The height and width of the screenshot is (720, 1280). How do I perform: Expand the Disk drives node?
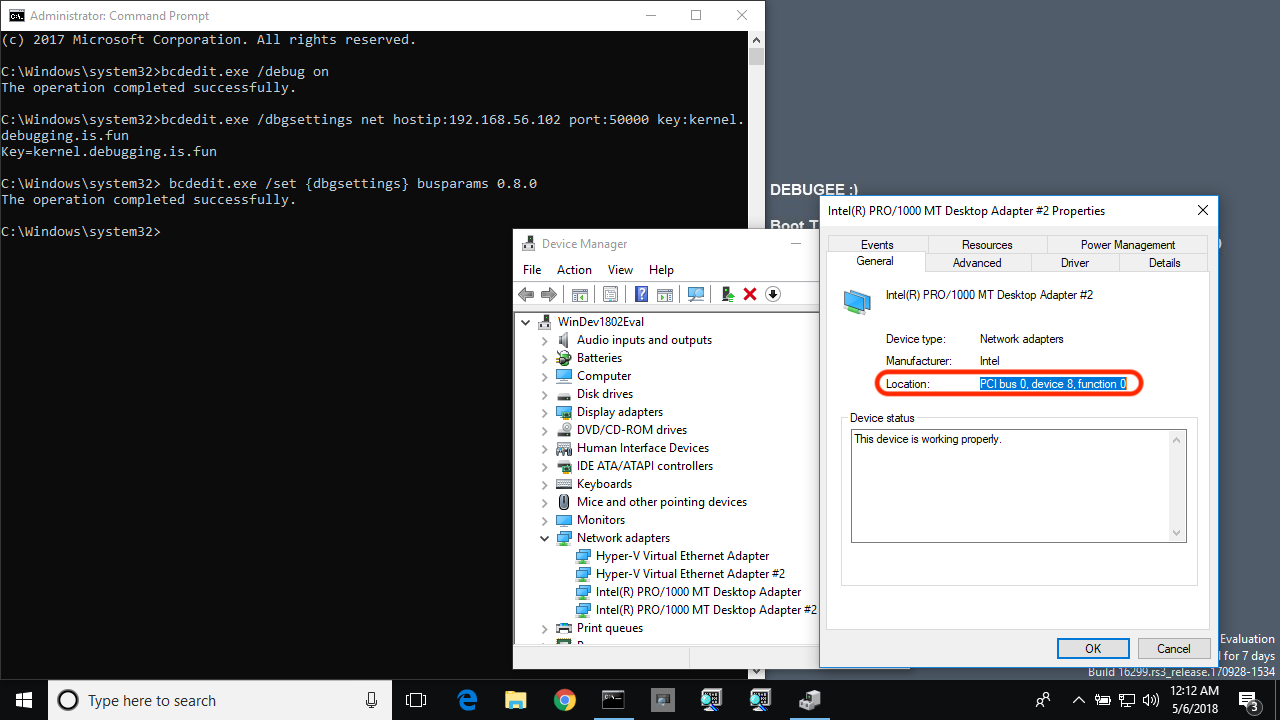pos(545,394)
